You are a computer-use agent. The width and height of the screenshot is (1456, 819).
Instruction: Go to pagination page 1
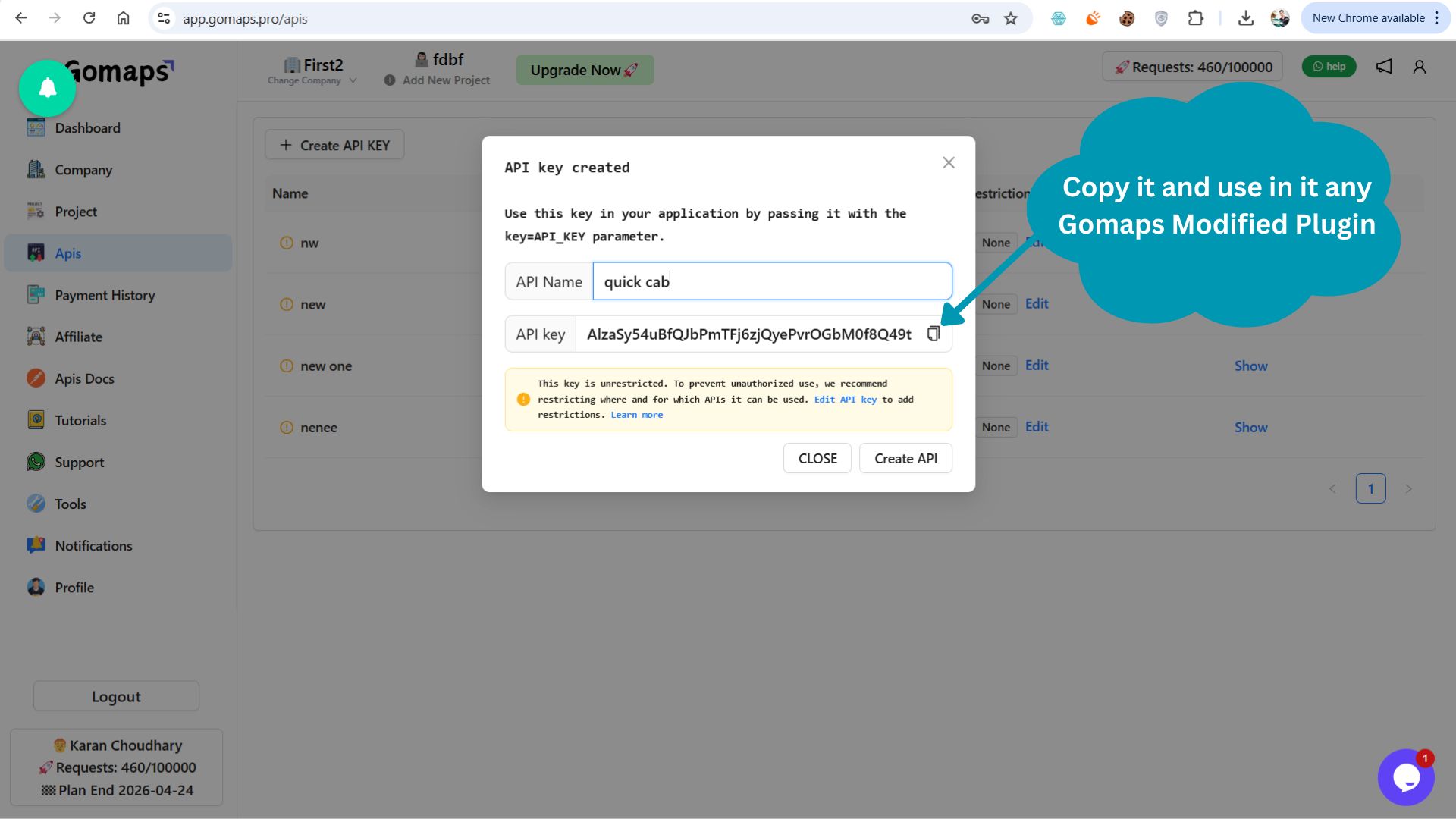1370,488
